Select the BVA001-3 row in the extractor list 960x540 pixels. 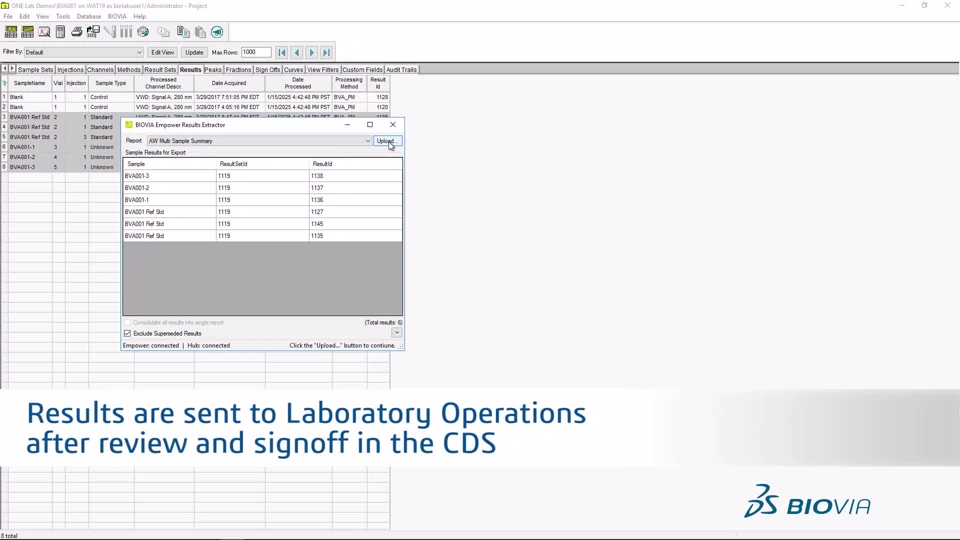263,176
